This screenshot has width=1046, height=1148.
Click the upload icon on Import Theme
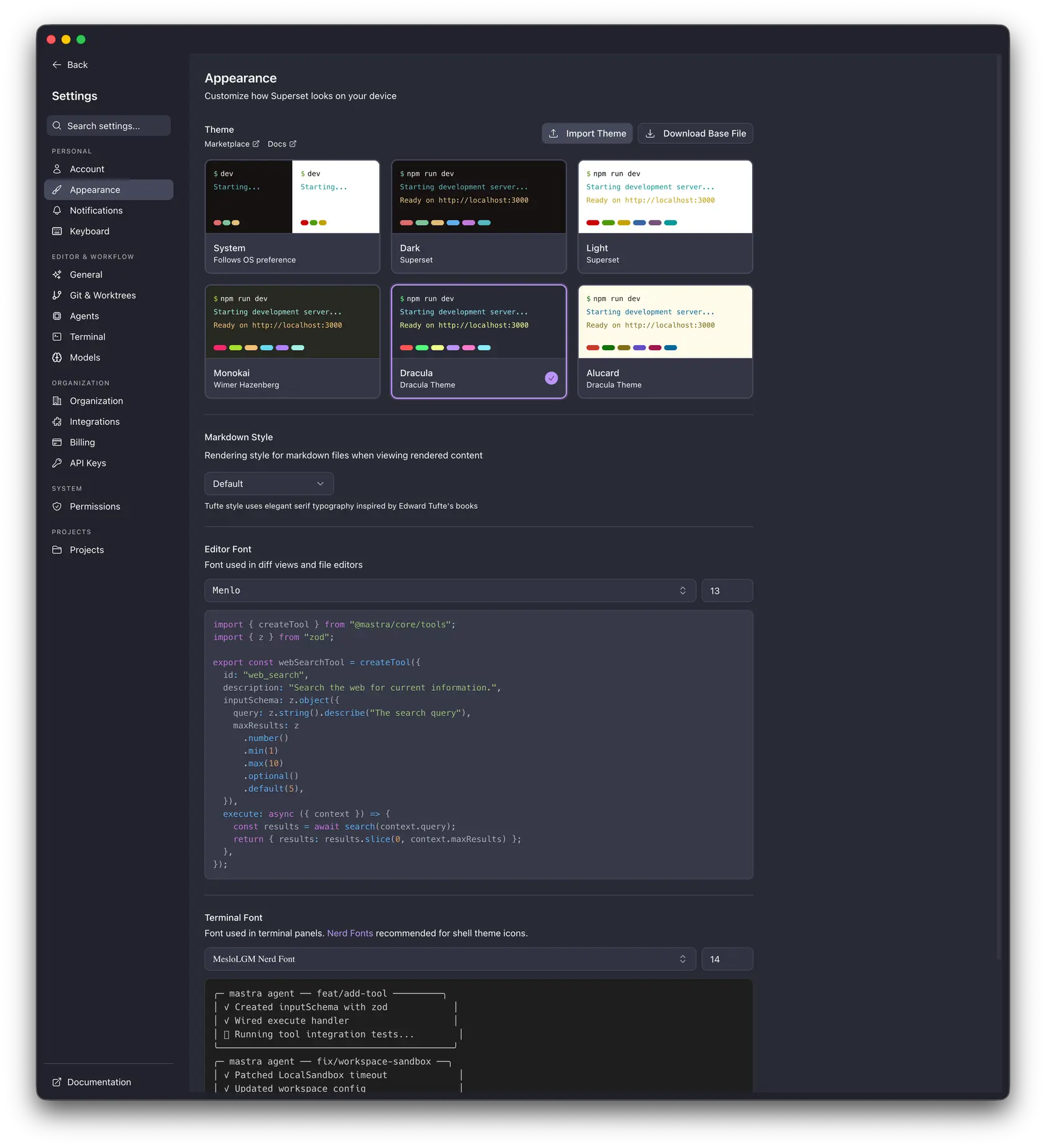pyautogui.click(x=554, y=133)
